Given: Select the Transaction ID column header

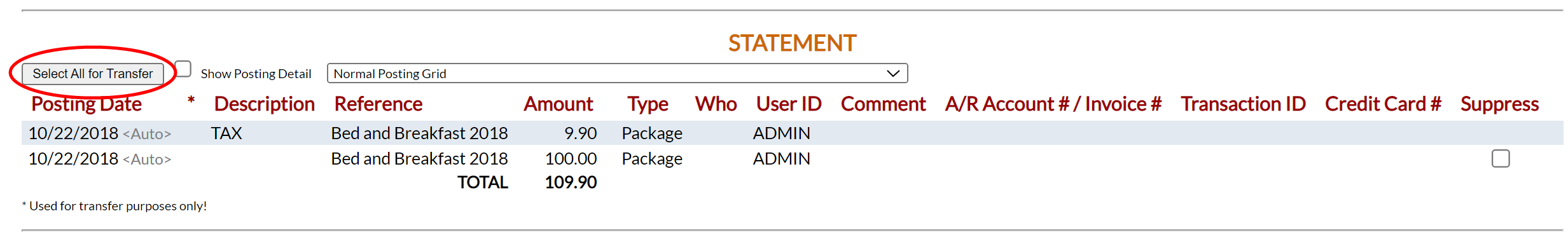Looking at the screenshot, I should pyautogui.click(x=1243, y=104).
